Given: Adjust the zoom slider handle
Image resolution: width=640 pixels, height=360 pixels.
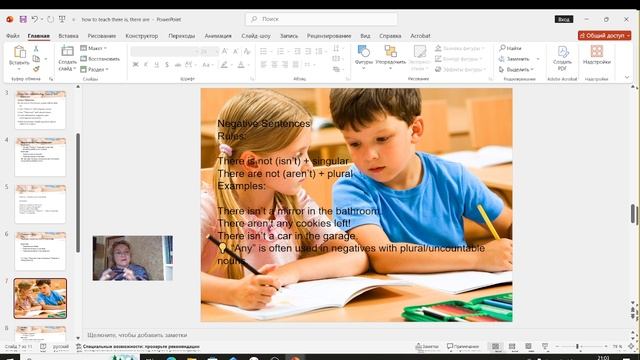Looking at the screenshot, I should click(577, 347).
